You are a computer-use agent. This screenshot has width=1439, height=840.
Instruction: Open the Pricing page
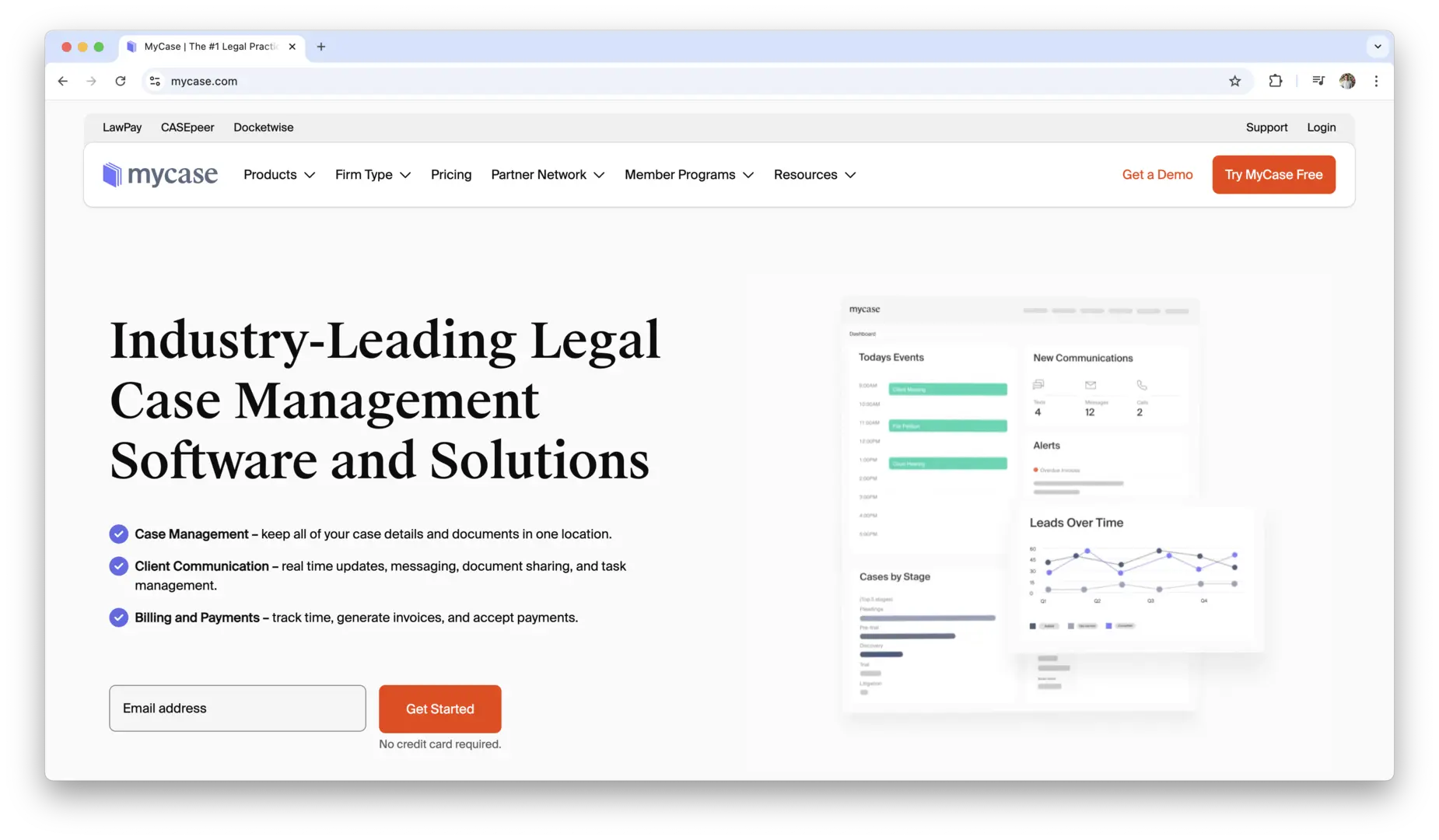pos(451,175)
